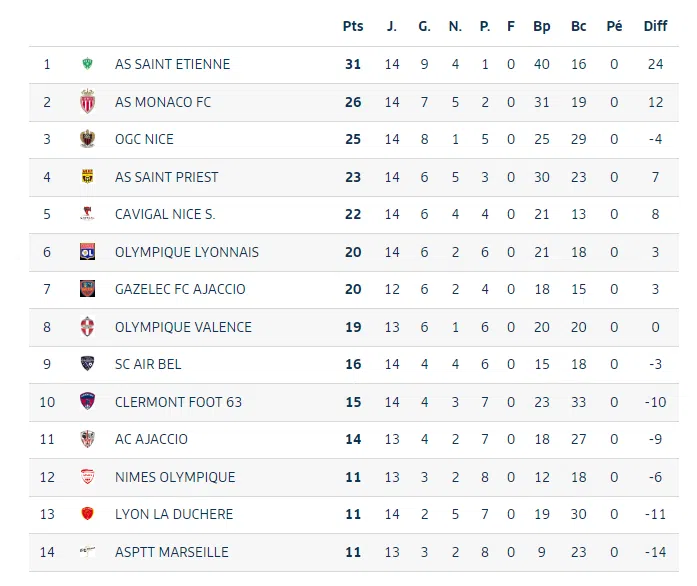Open the Gazelec FC Ajaccio crest
This screenshot has width=697, height=586.
point(87,289)
